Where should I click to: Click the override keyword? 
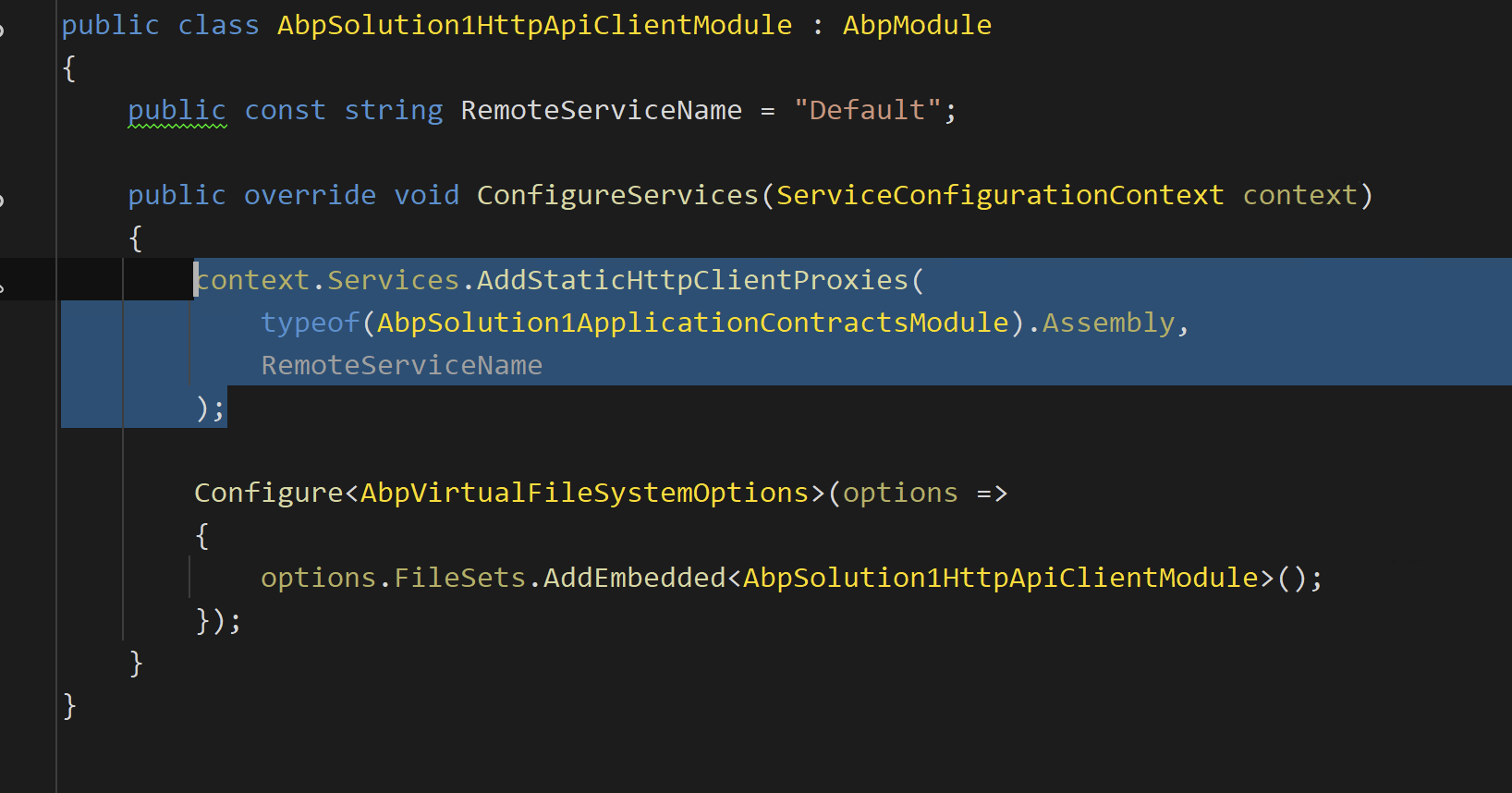pyautogui.click(x=310, y=195)
